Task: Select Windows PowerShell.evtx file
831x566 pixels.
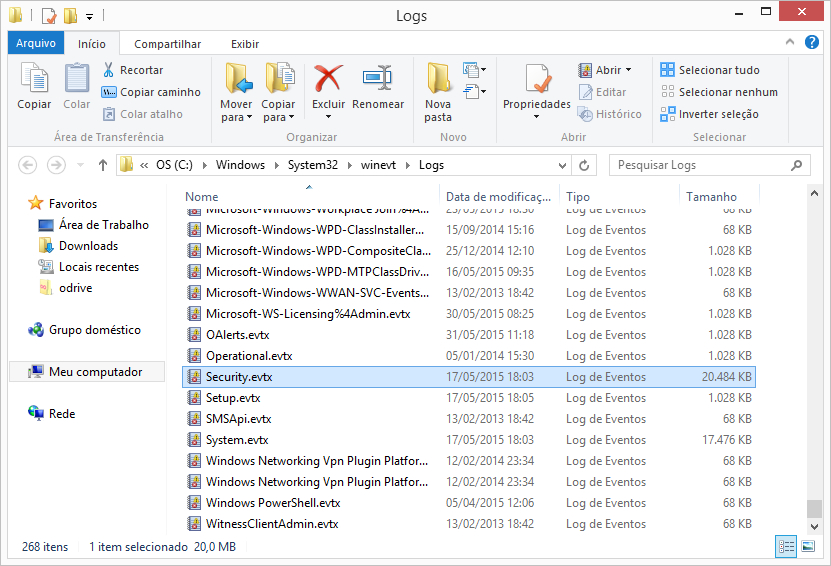Action: click(x=468, y=503)
